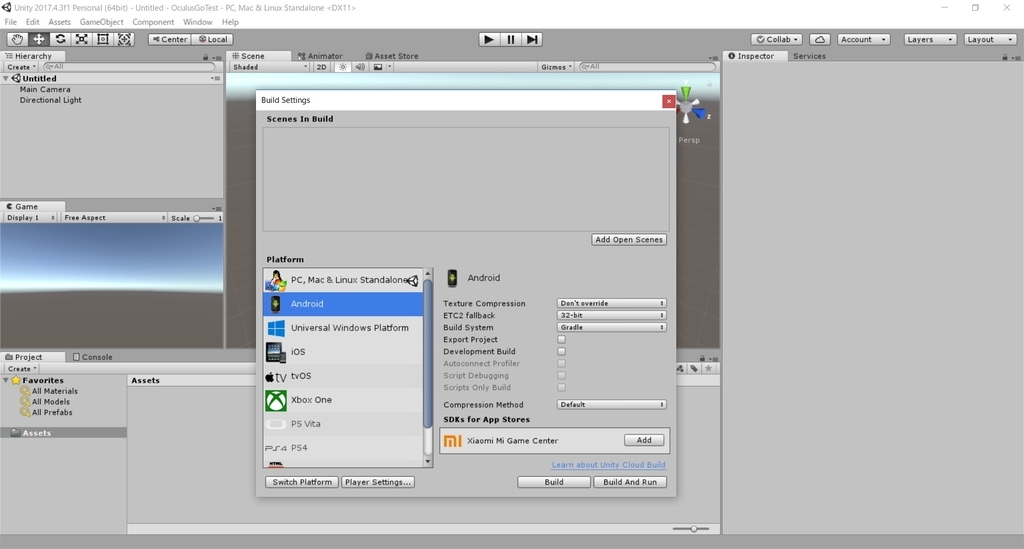Viewport: 1024px width, 549px height.
Task: Click the PS4 platform icon
Action: (276, 448)
